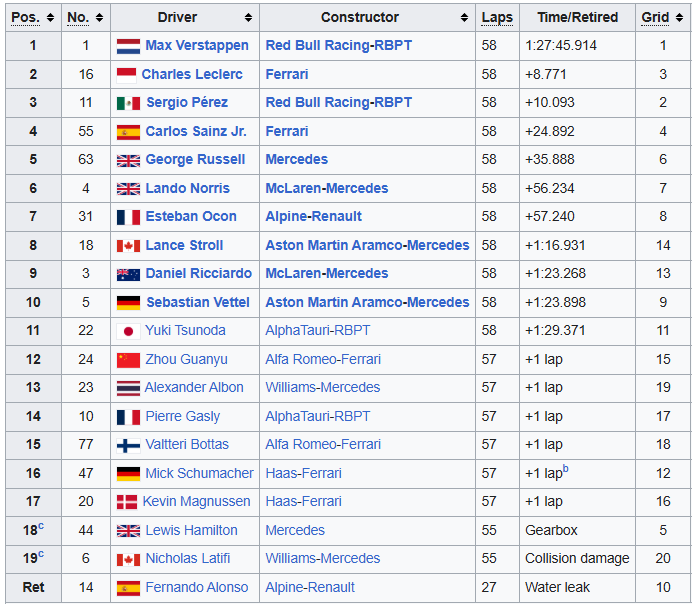
Task: Open the Pierre Gasly driver link
Action: point(183,416)
